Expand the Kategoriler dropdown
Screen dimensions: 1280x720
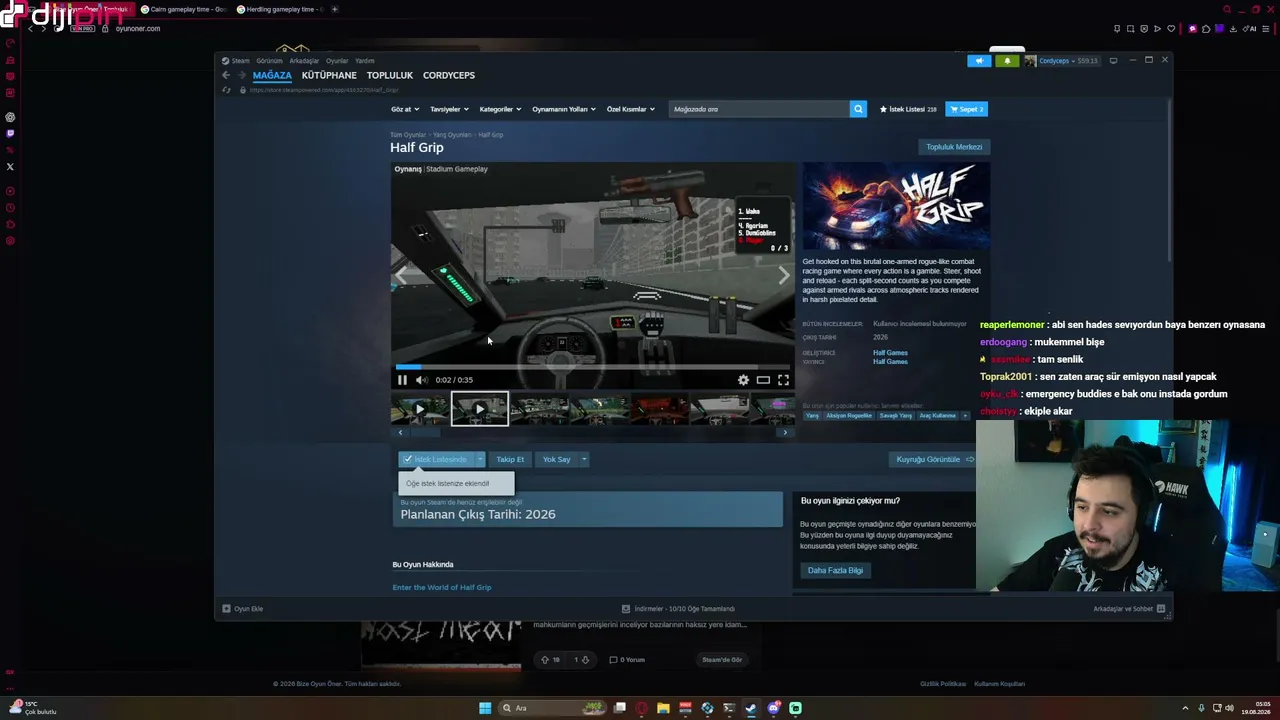pos(500,109)
